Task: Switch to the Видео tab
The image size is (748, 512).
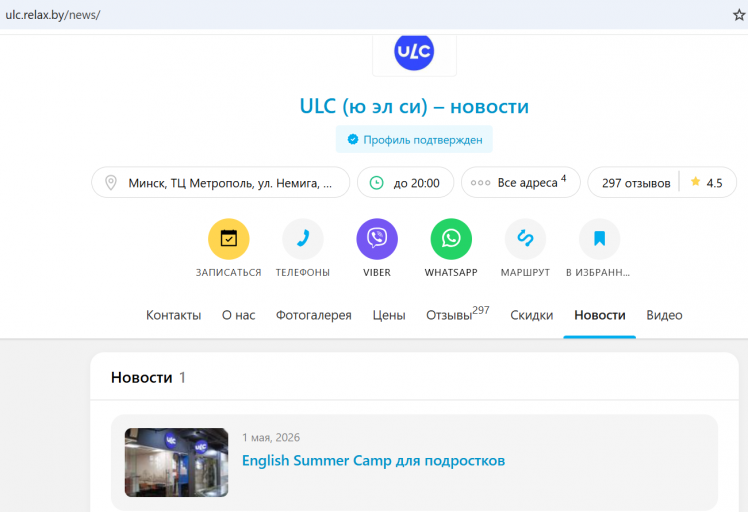Action: [664, 315]
